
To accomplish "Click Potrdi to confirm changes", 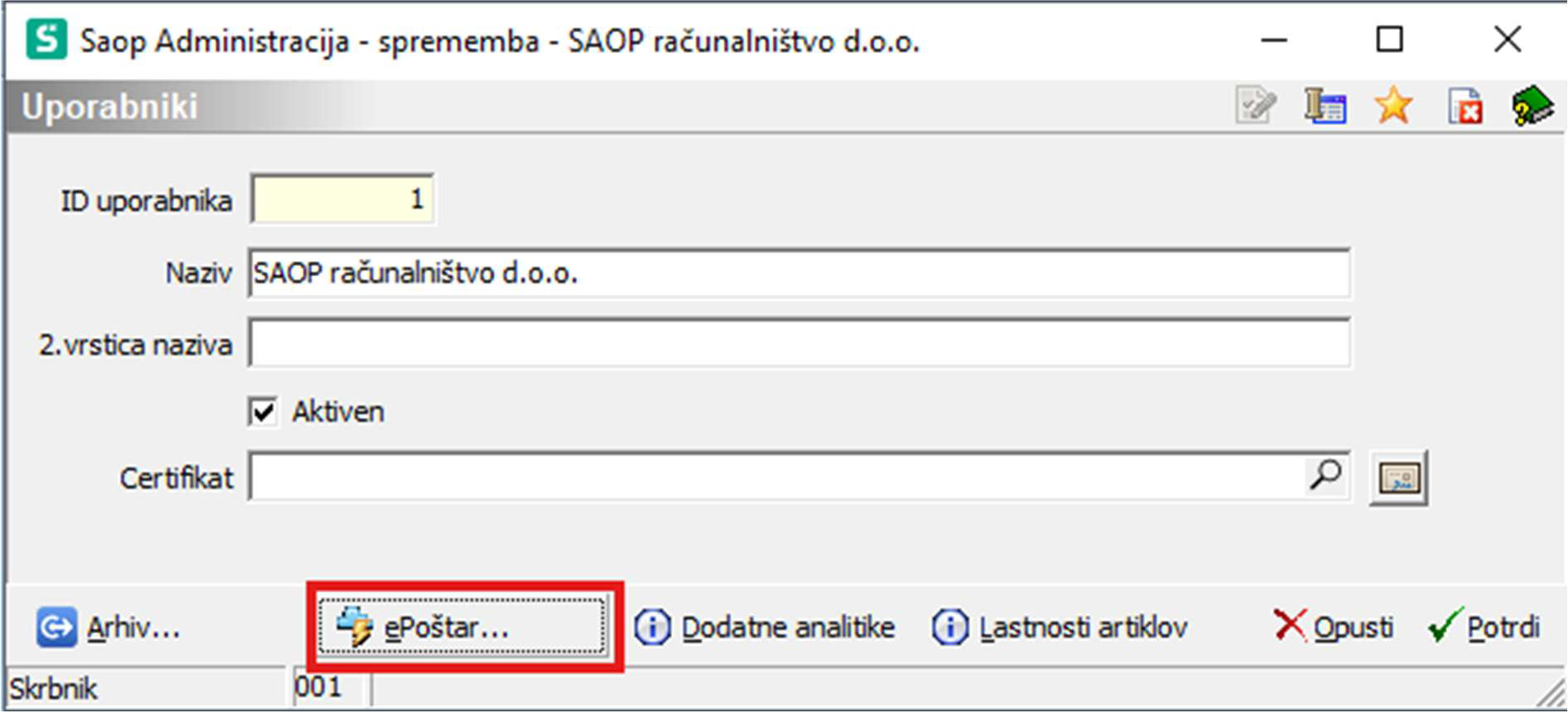I will [1484, 627].
